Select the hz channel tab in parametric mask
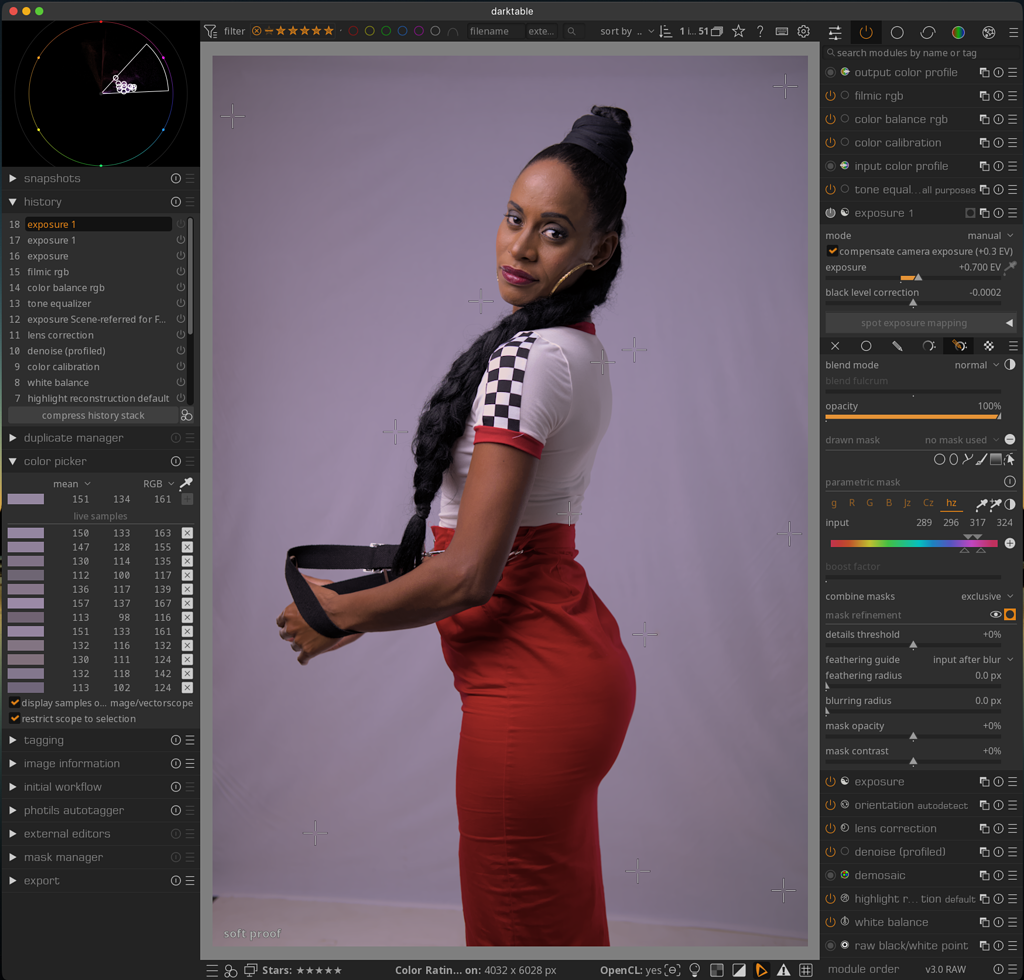 tap(951, 503)
